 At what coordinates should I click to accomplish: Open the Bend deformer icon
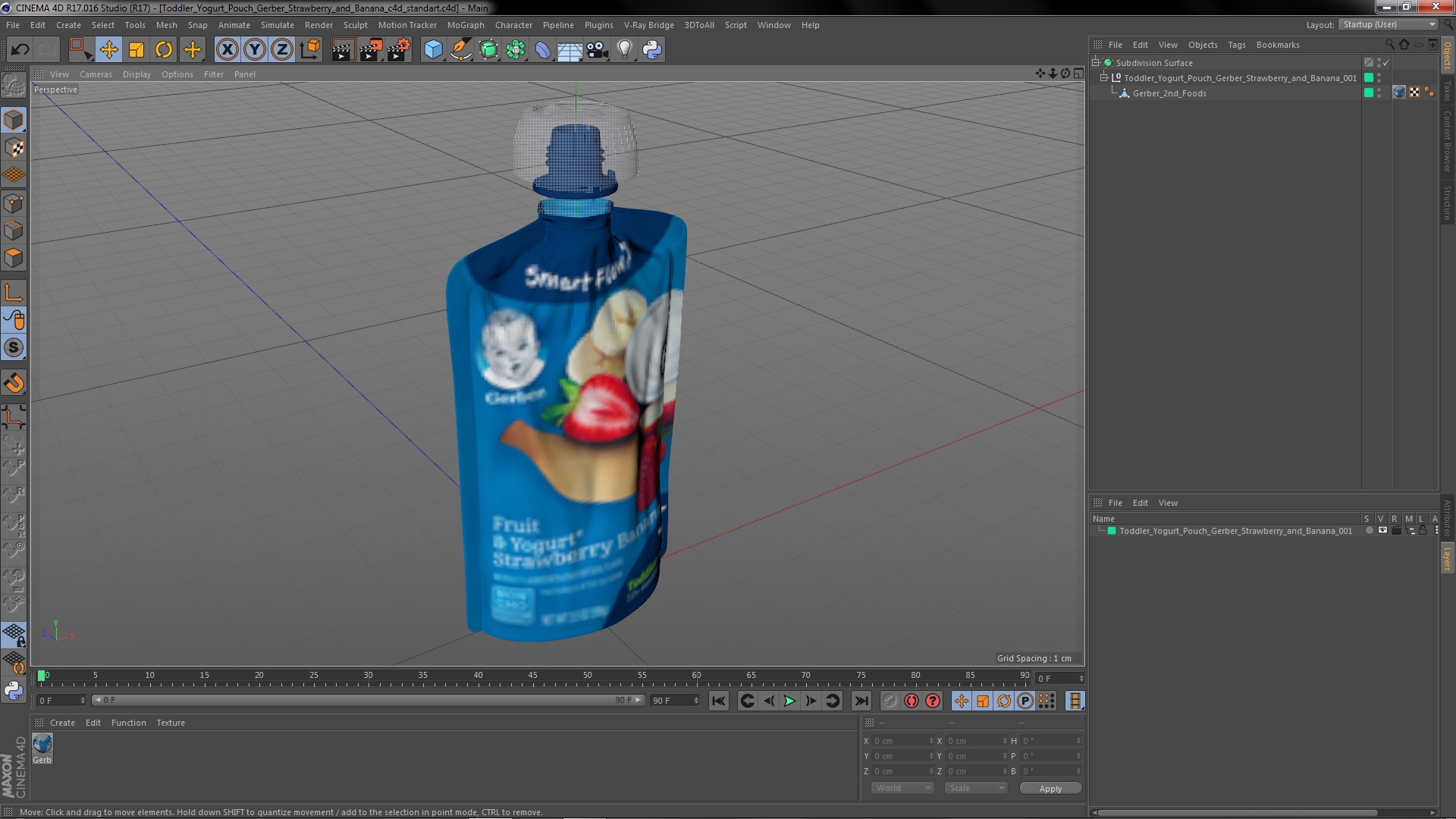(543, 50)
